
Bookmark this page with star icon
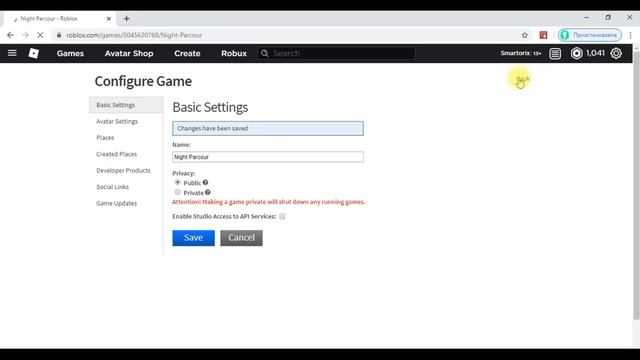point(524,35)
